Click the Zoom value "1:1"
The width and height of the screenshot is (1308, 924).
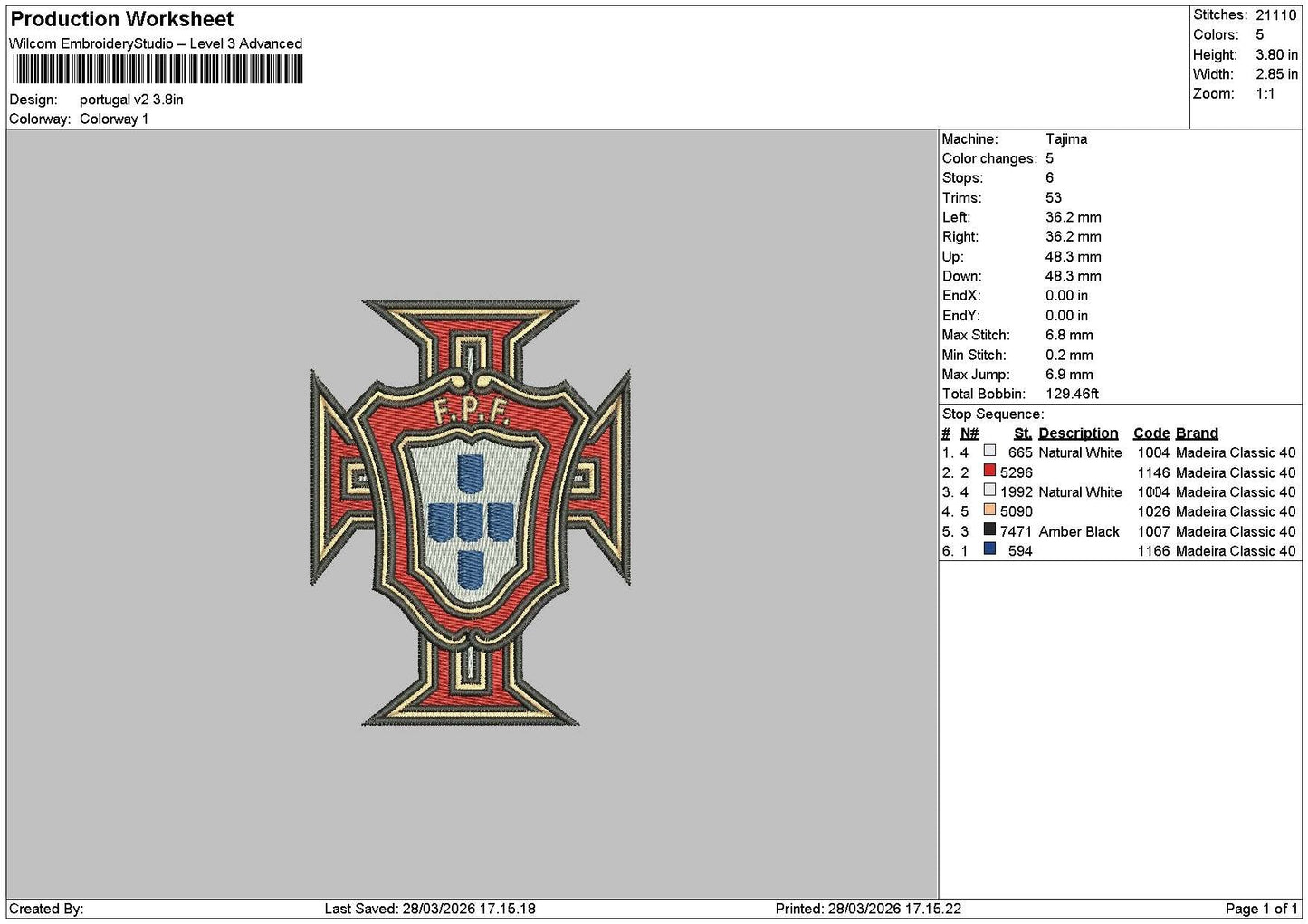[x=1265, y=94]
